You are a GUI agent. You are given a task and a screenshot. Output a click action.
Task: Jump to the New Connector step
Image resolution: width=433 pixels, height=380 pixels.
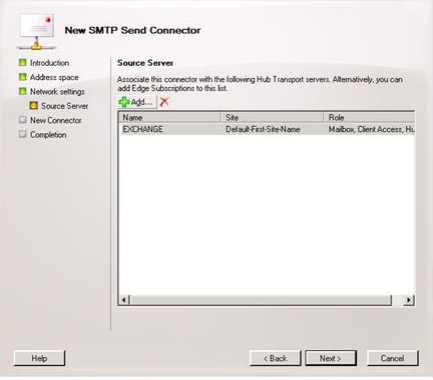[x=56, y=120]
